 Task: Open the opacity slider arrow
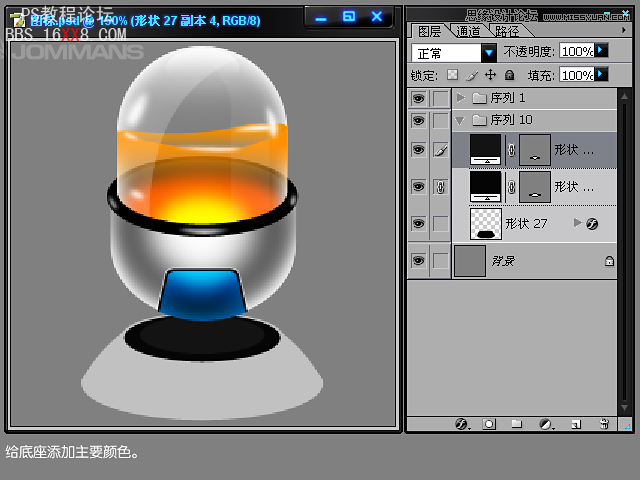click(601, 51)
